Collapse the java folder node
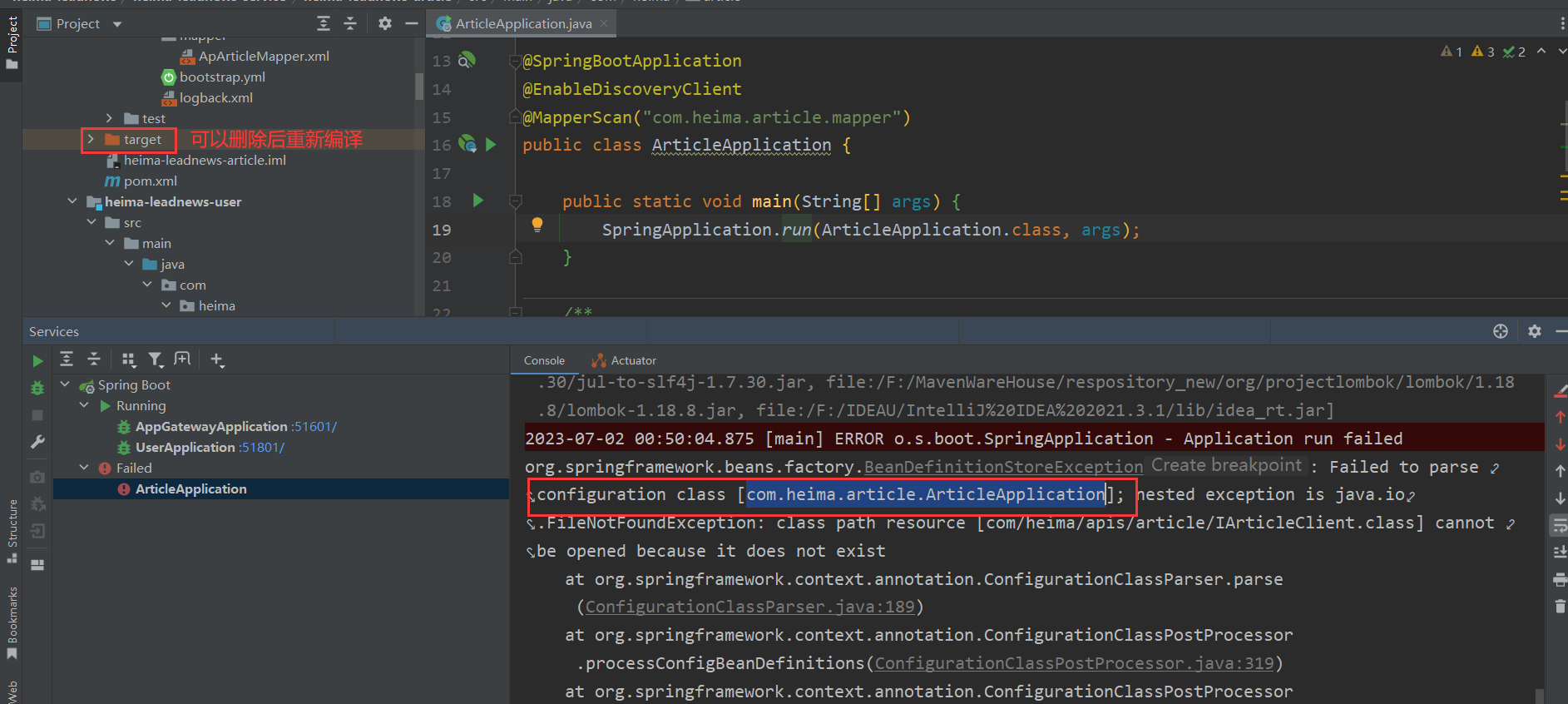Screen dimensions: 1568x704 click(128, 264)
